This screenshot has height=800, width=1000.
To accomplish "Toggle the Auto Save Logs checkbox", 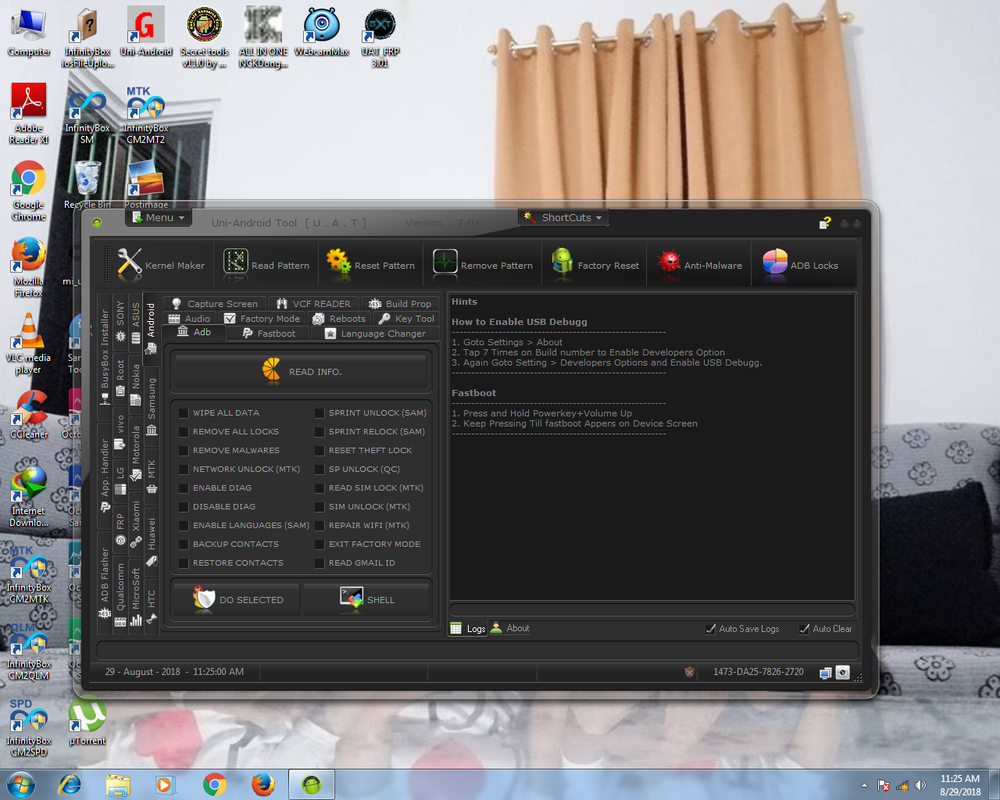I will tap(710, 629).
